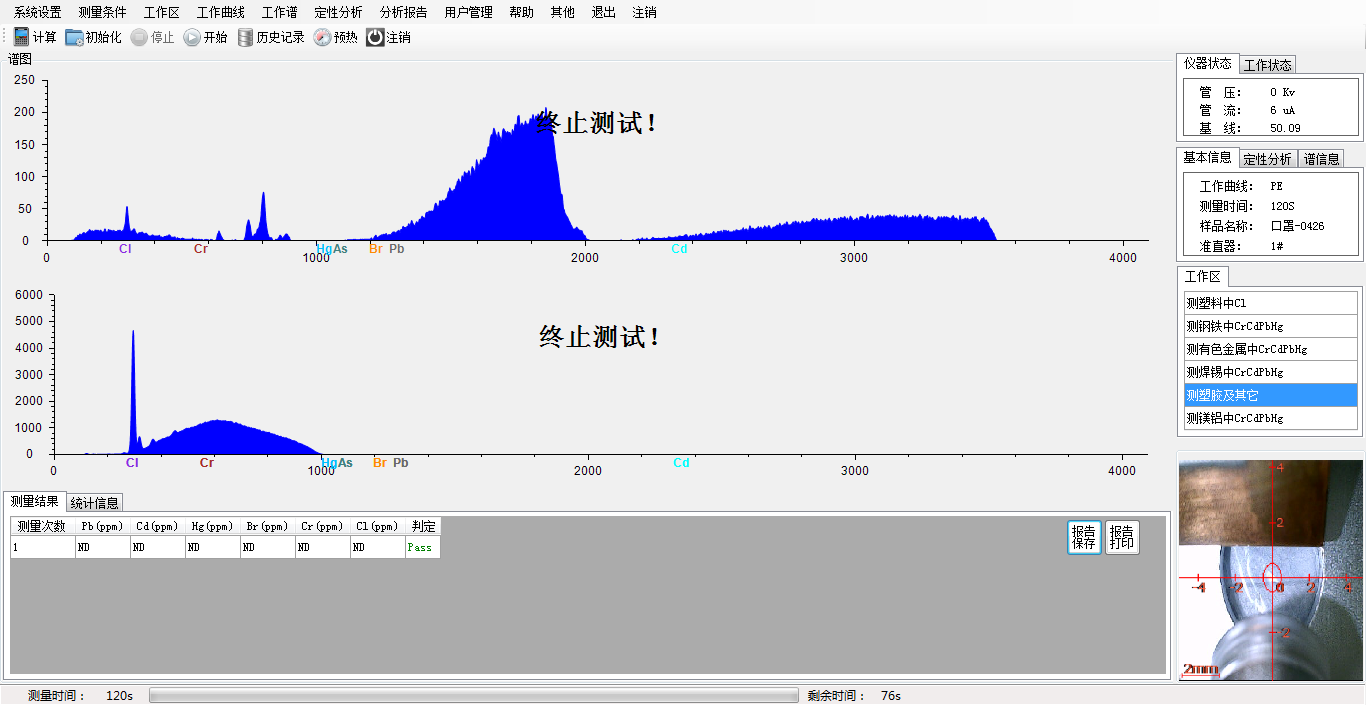The height and width of the screenshot is (705, 1366).
Task: Click the 预热 preheat icon
Action: click(x=322, y=37)
